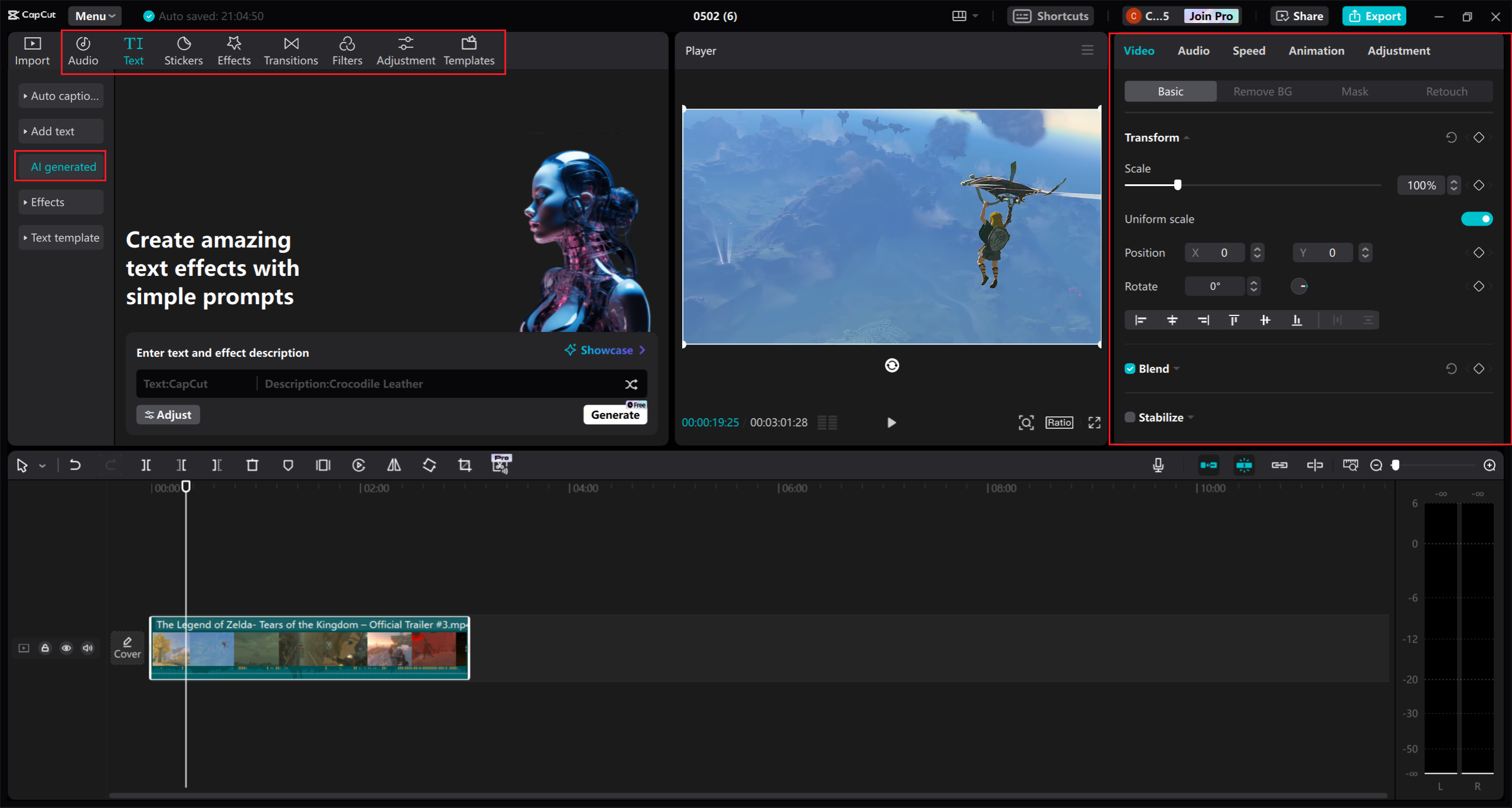Collapse the Transform section
The image size is (1512, 808).
click(1186, 136)
